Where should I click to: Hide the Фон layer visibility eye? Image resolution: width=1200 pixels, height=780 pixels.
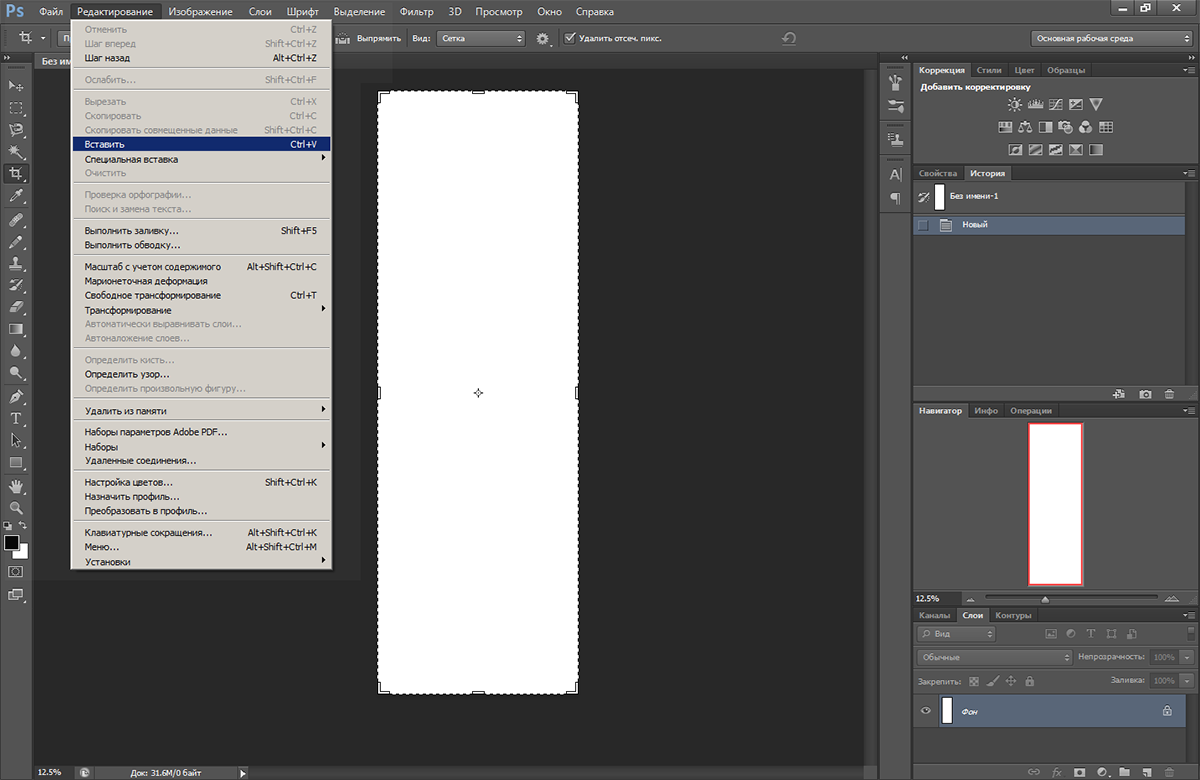point(925,711)
